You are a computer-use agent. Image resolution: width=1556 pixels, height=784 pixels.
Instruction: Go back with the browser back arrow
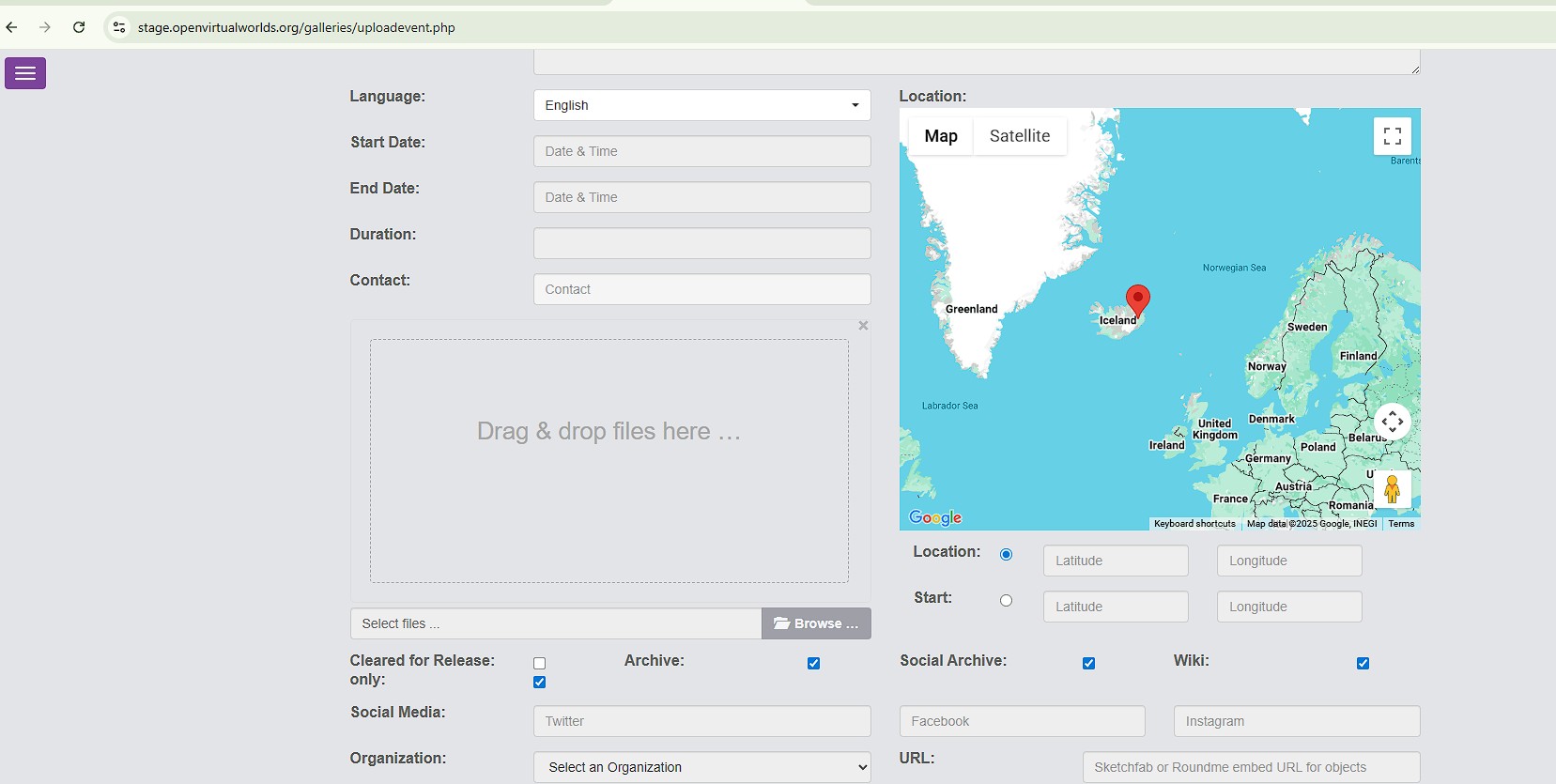(12, 27)
